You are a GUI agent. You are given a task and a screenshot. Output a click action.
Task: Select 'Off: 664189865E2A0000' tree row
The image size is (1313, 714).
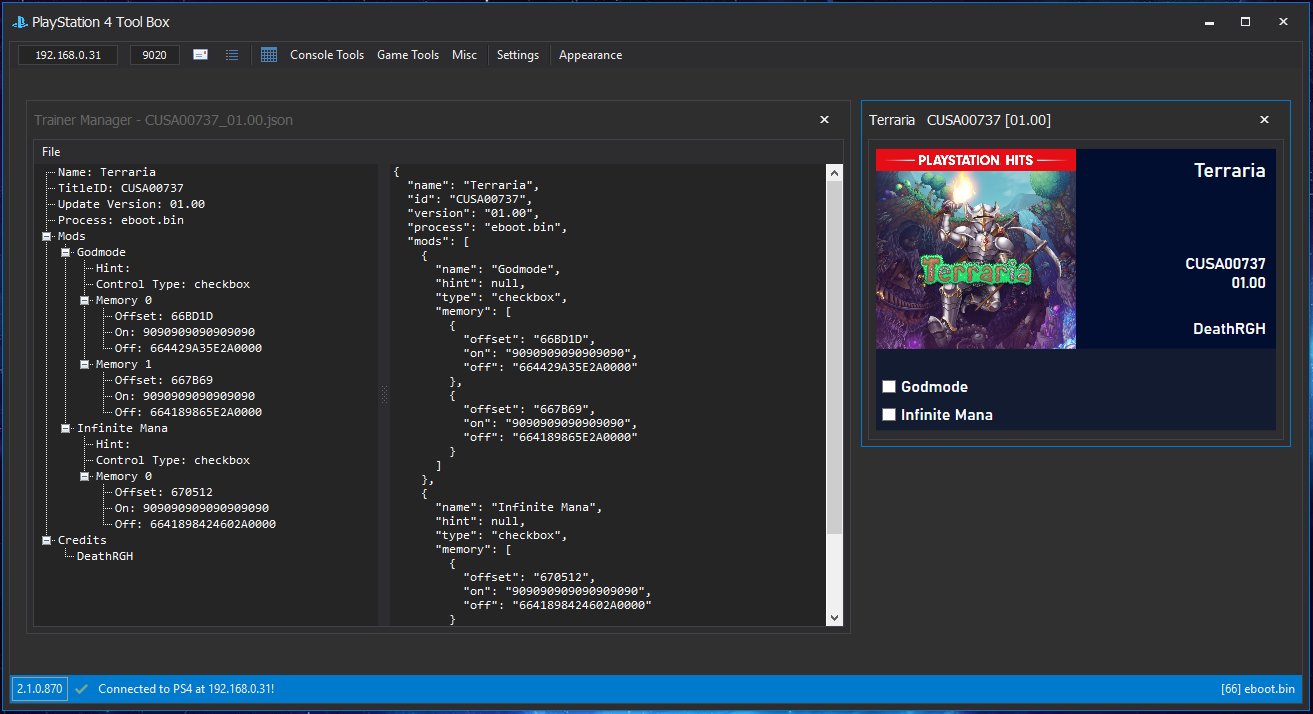pyautogui.click(x=188, y=412)
